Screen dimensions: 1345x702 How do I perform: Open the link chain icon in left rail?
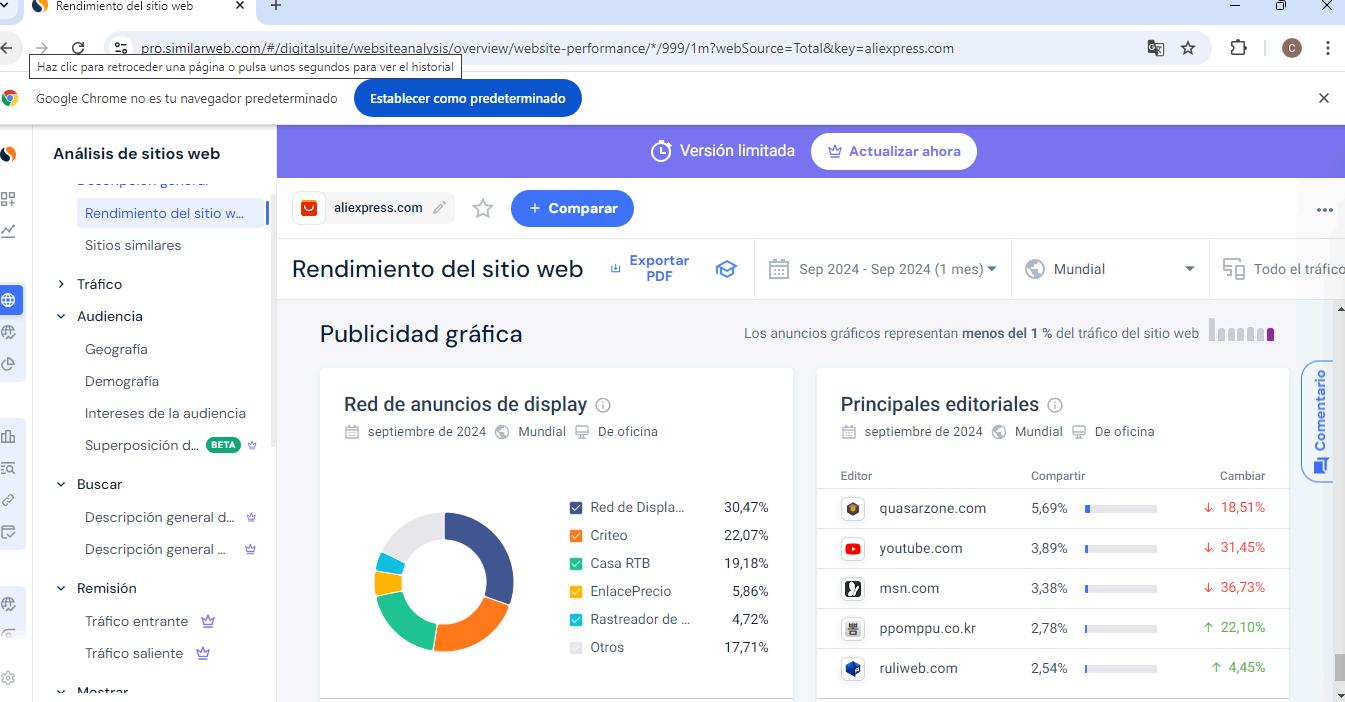pos(8,500)
